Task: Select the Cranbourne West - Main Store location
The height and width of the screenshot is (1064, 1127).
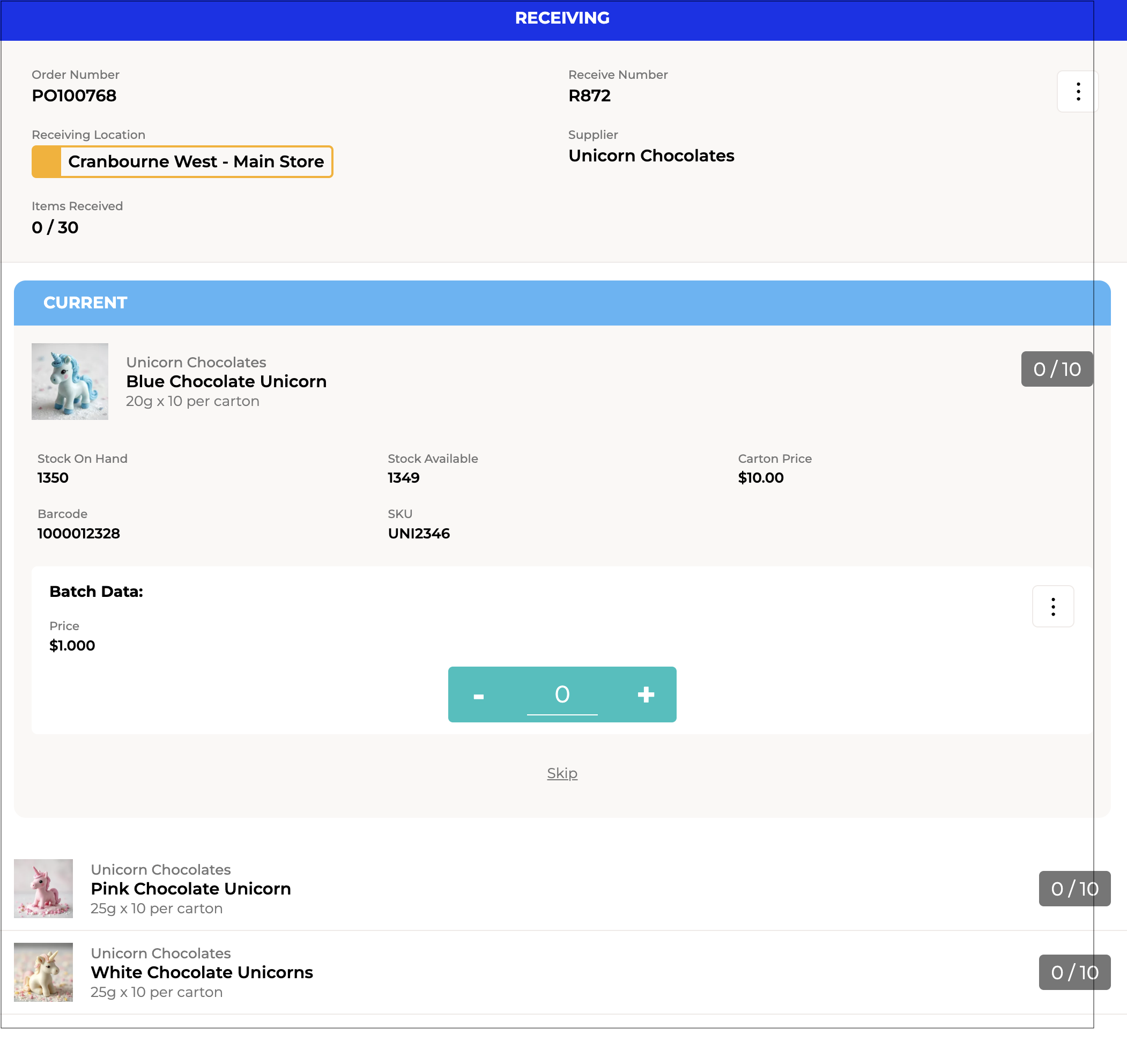Action: 196,161
